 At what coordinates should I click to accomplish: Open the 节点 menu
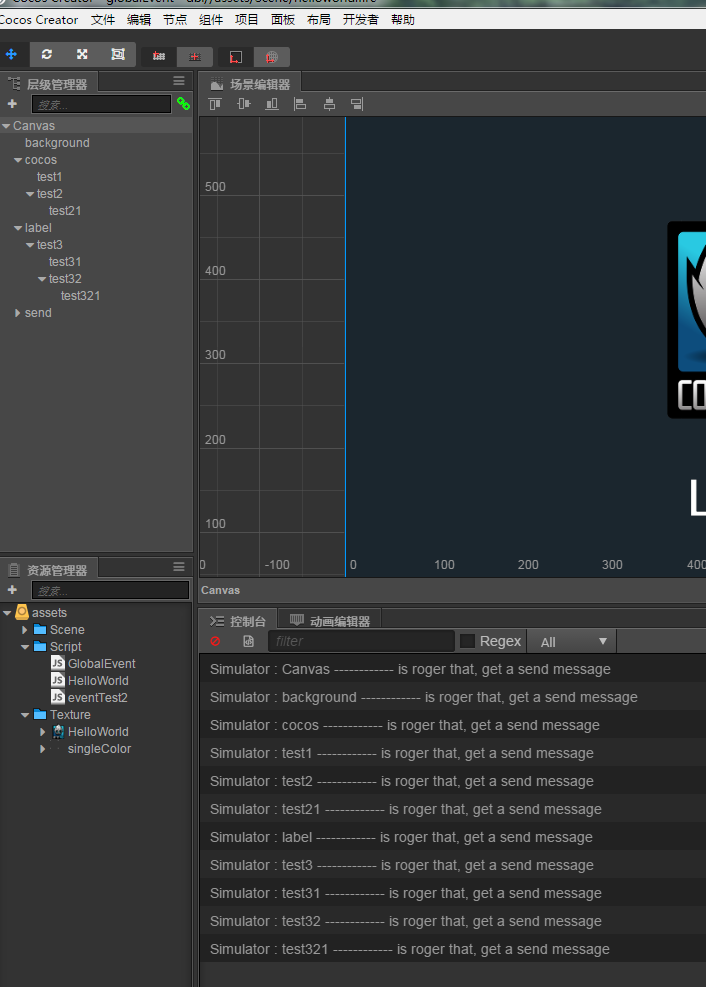[175, 20]
